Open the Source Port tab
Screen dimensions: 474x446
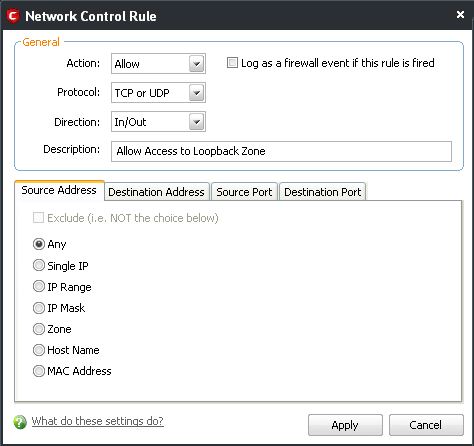(x=244, y=192)
